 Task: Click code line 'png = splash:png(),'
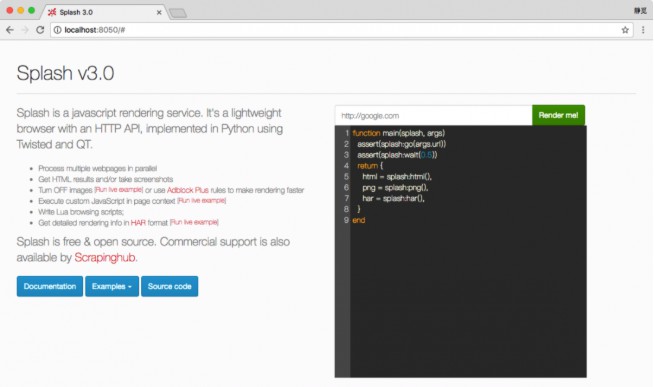[x=395, y=187]
